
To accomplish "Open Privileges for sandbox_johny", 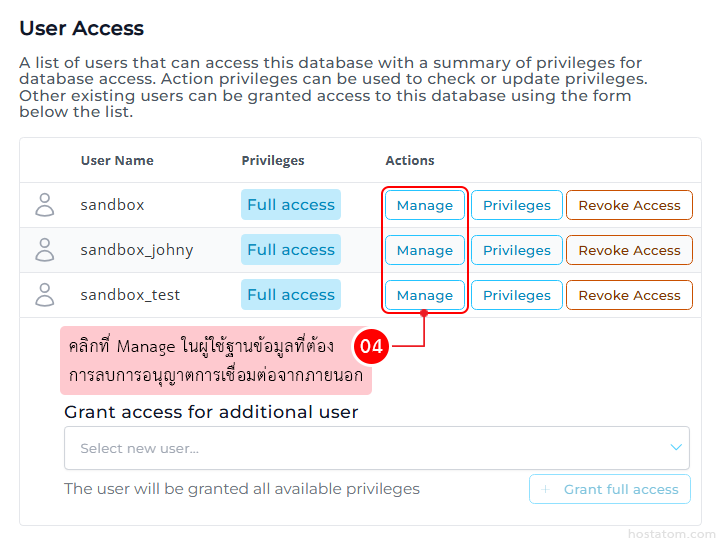I will (517, 250).
